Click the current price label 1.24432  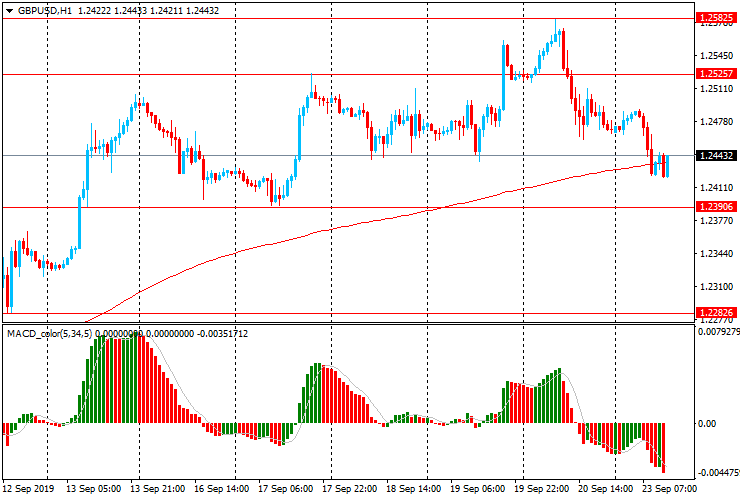tap(716, 155)
